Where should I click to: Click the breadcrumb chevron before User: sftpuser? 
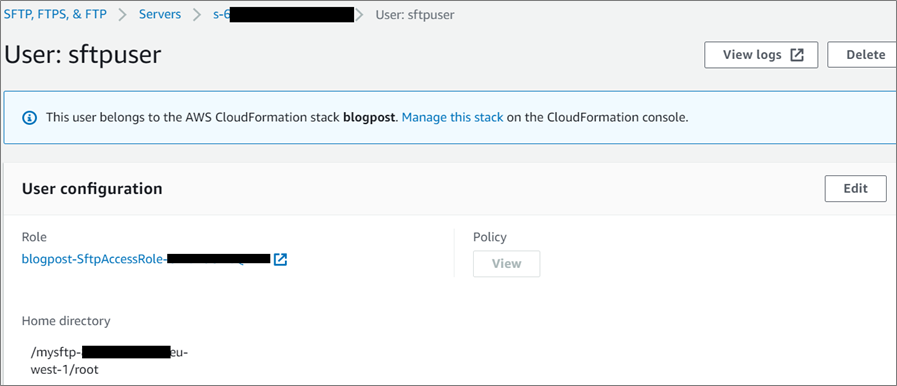click(x=359, y=15)
